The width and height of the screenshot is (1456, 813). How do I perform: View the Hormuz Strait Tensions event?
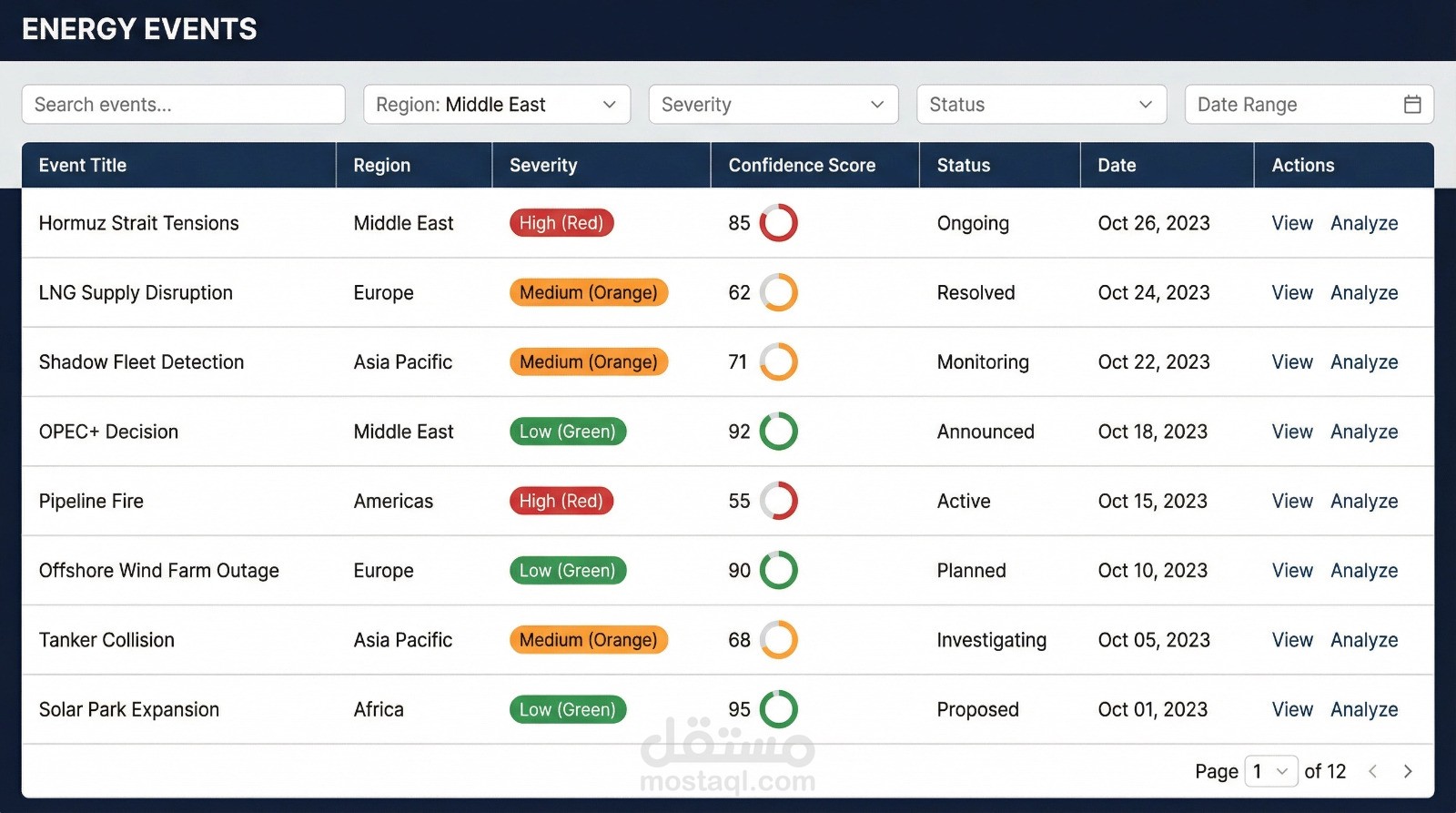[x=1292, y=223]
